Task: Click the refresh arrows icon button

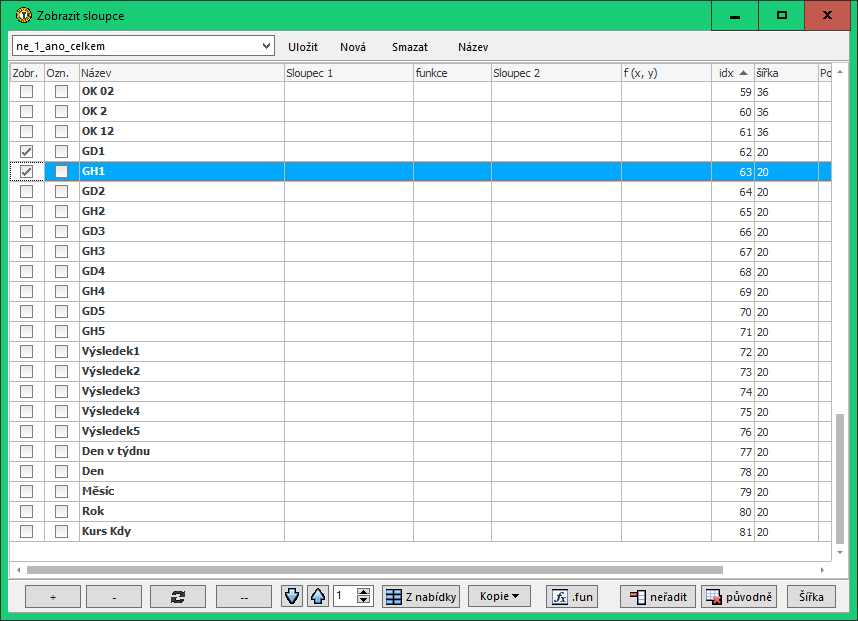Action: (178, 597)
